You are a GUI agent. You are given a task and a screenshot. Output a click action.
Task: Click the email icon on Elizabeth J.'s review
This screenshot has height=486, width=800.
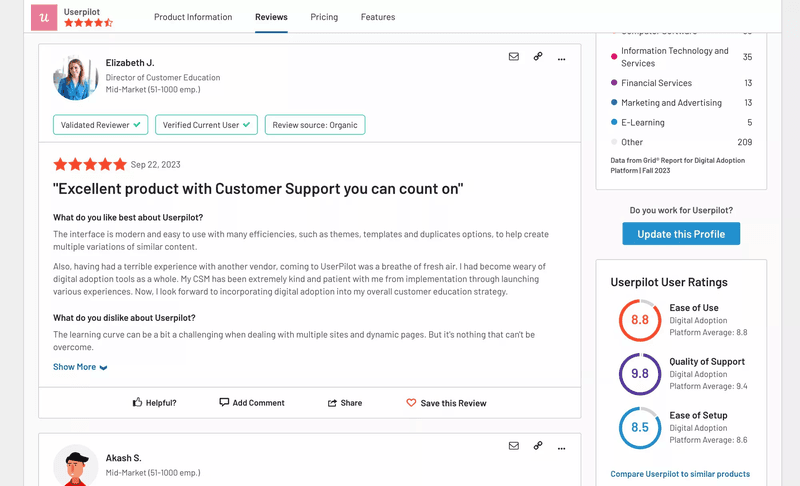pos(514,57)
